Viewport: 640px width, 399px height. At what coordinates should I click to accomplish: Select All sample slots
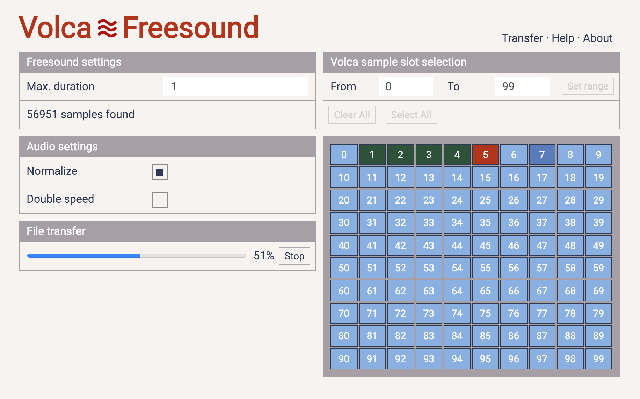(411, 115)
